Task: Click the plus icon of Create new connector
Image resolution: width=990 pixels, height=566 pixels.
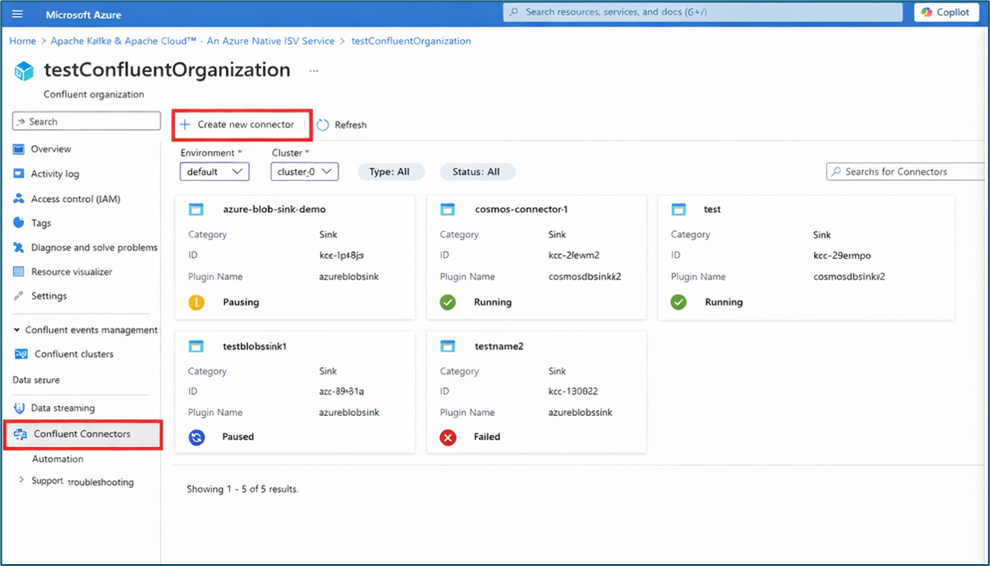Action: tap(184, 124)
